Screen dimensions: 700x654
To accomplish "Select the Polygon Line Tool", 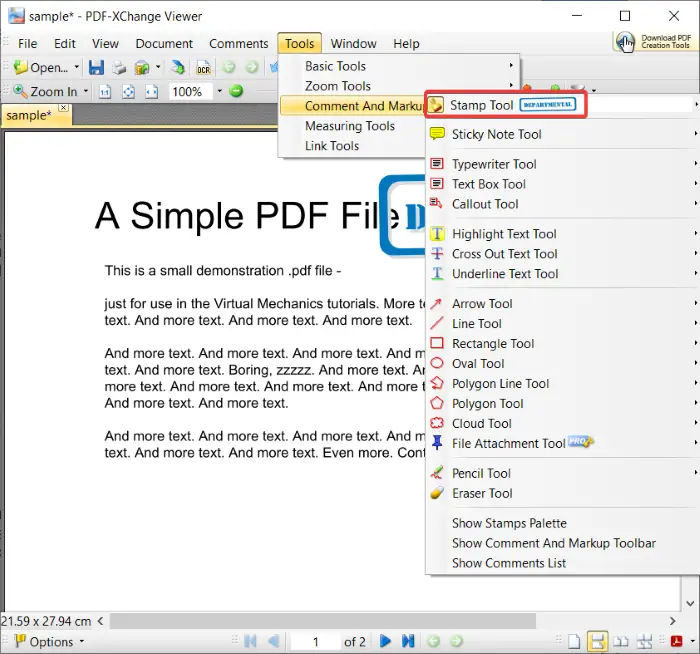I will point(562,383).
